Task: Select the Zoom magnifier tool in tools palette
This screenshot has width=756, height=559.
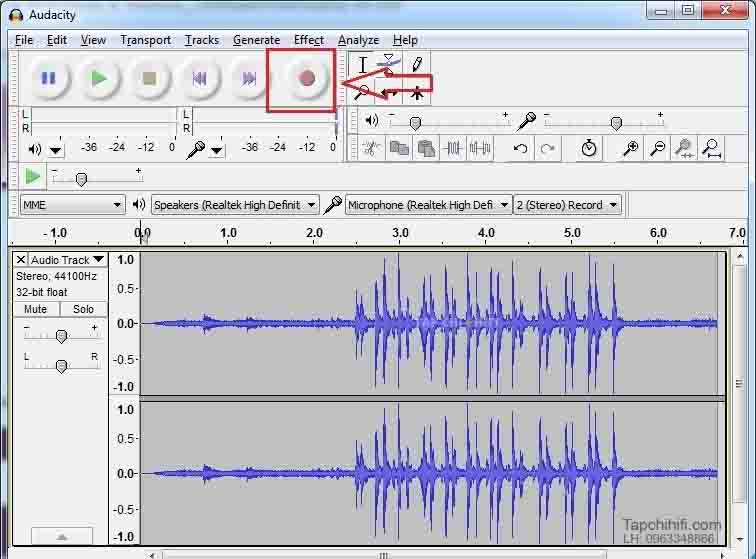Action: 363,92
